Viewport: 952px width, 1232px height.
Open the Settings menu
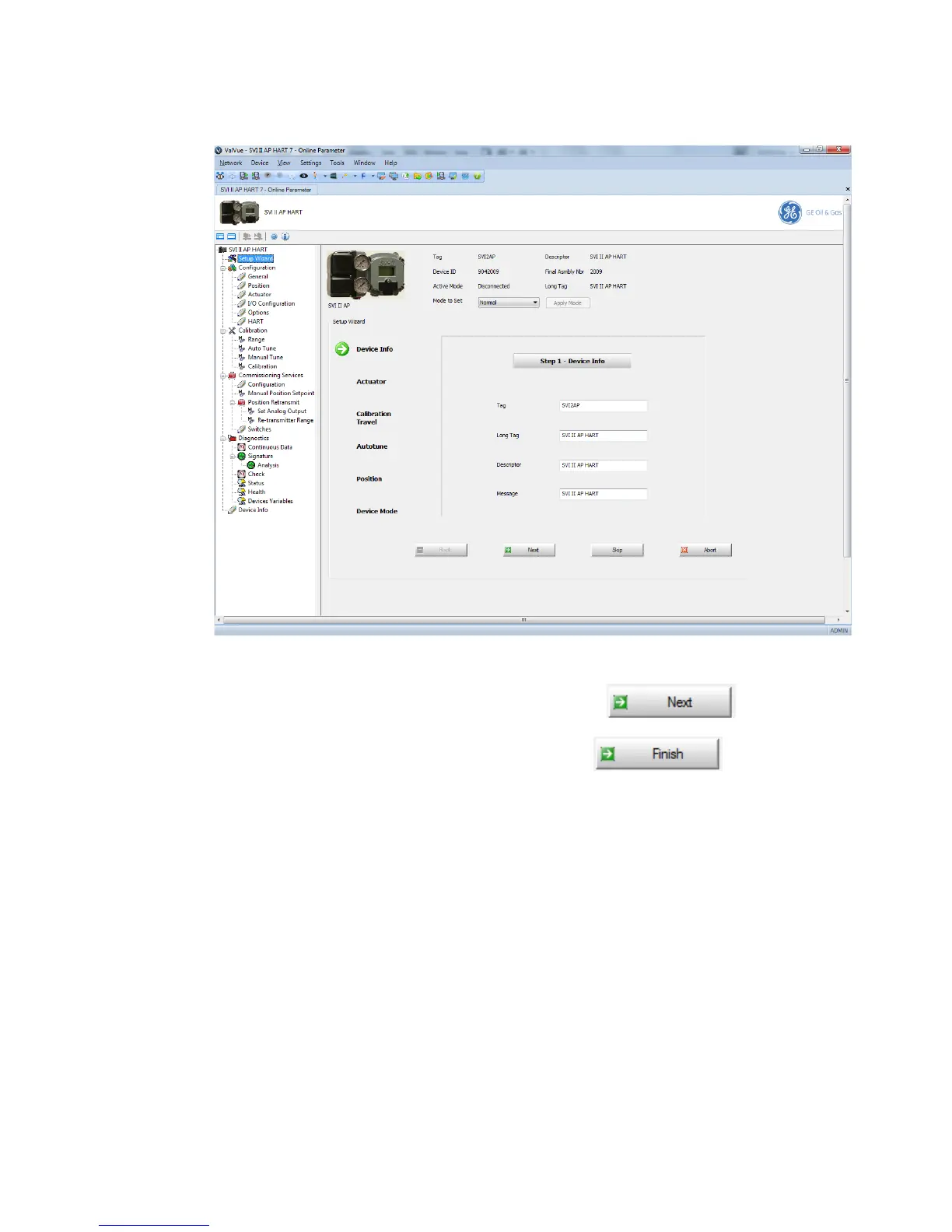(x=311, y=163)
